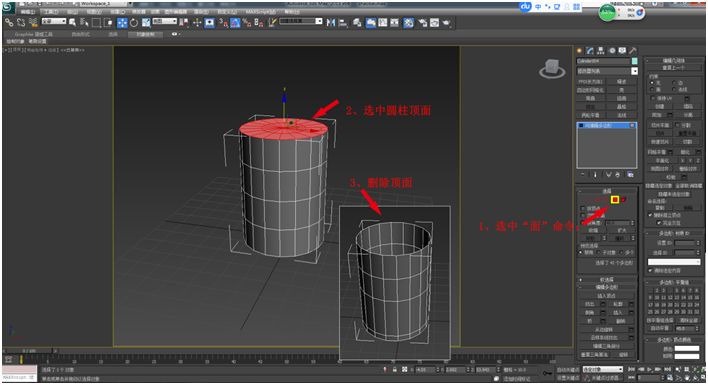Open the Layer Manager icon

click(357, 23)
